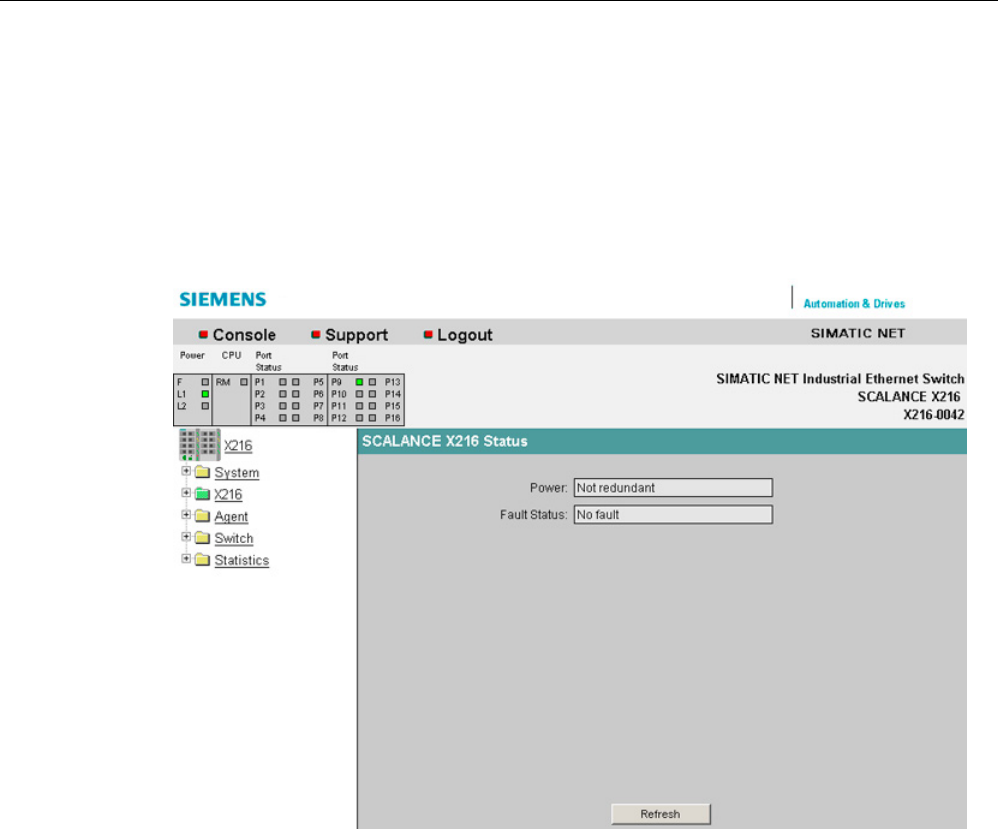Open the Agent link in the tree
Screen dimensions: 998x829
coord(231,517)
